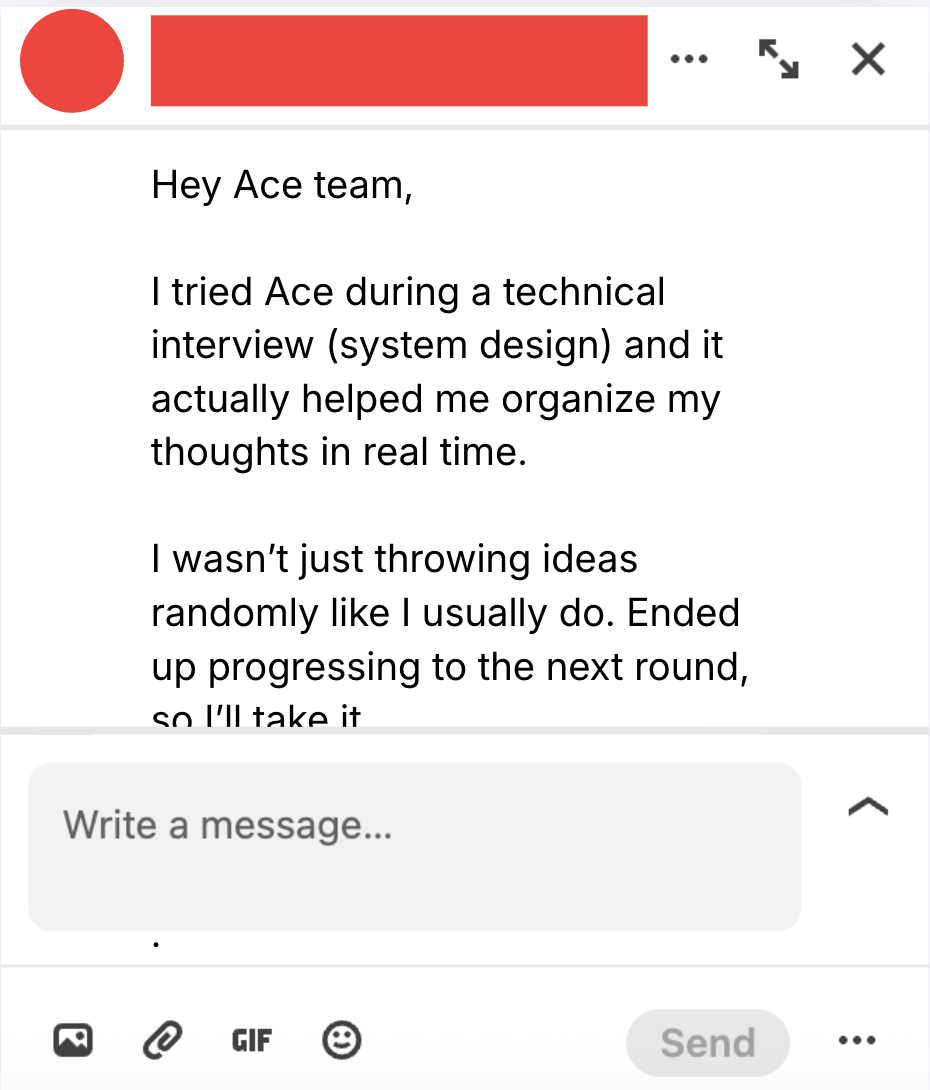The image size is (930, 1090).
Task: Attach a file with the paperclip icon
Action: tap(163, 1040)
